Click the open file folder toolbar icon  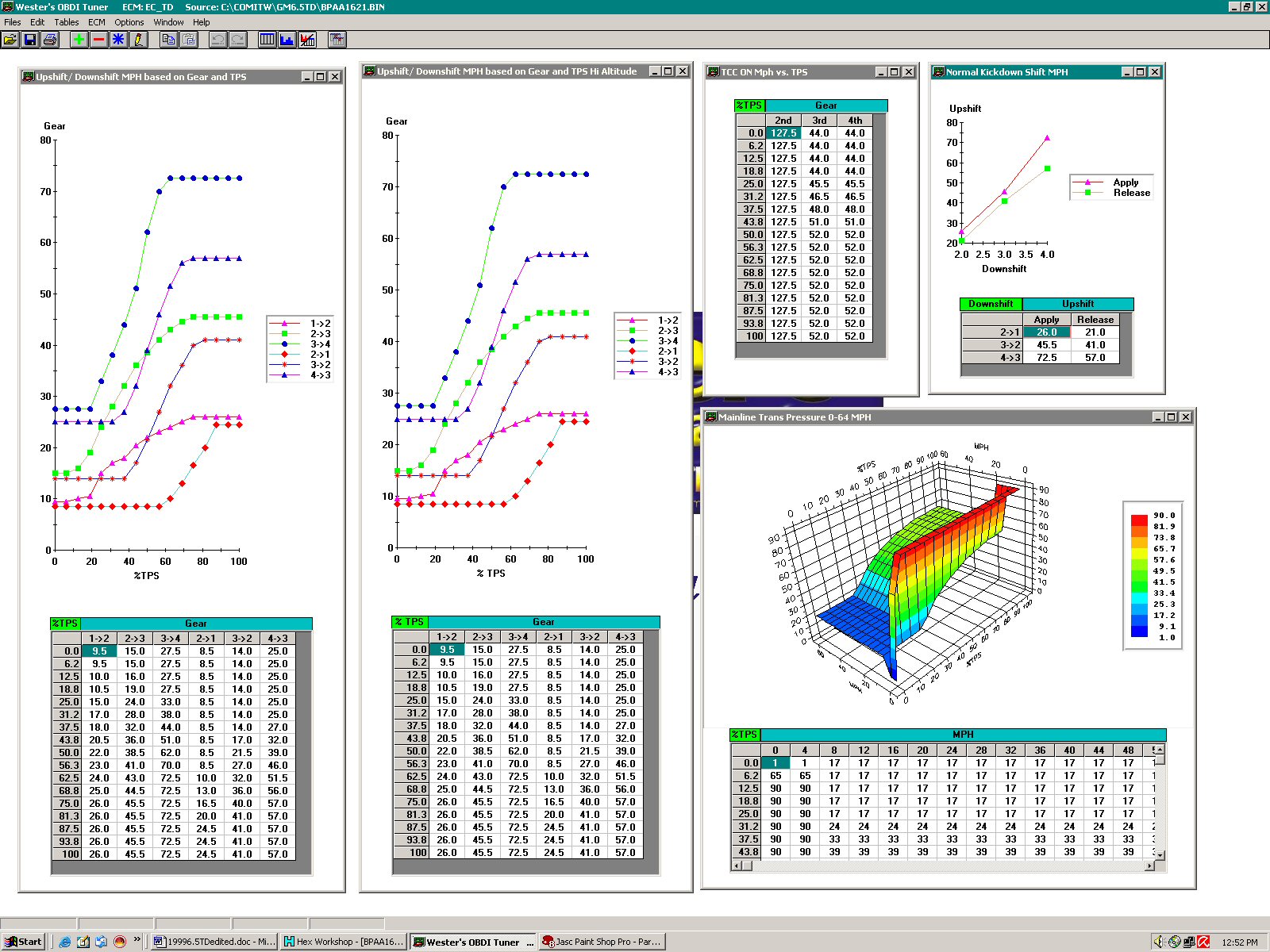point(10,40)
